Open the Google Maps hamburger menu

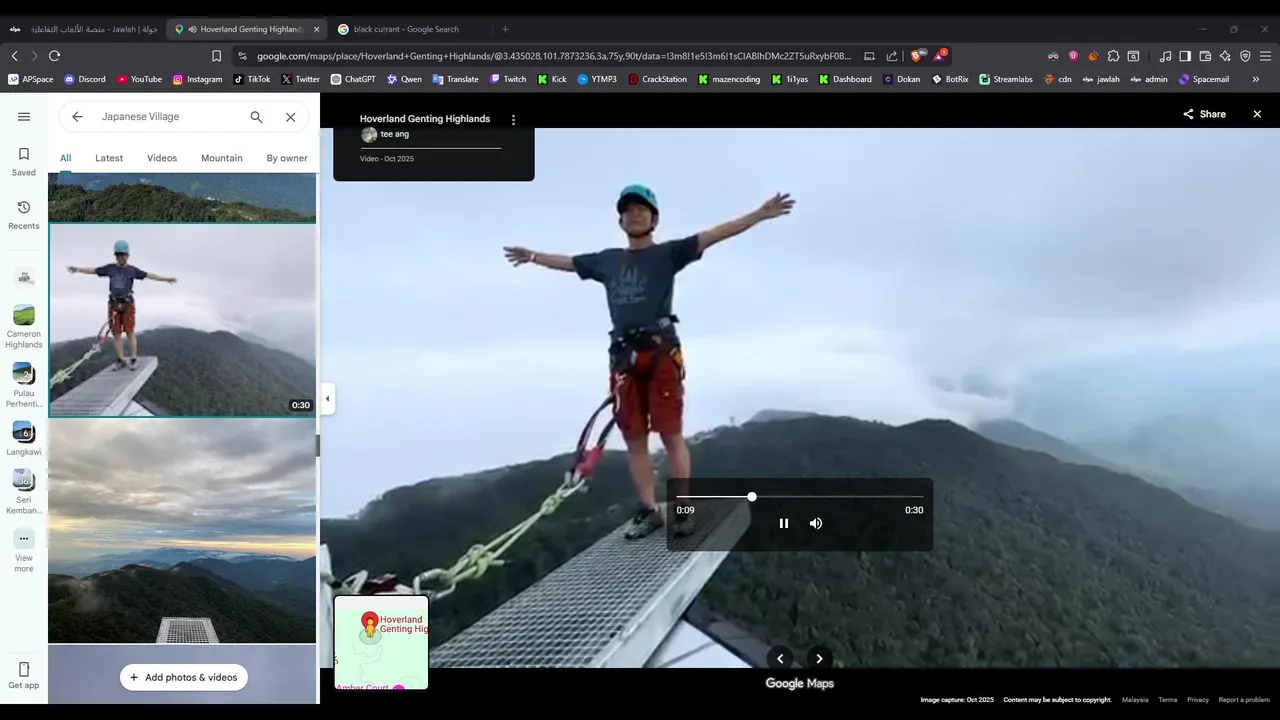(24, 117)
